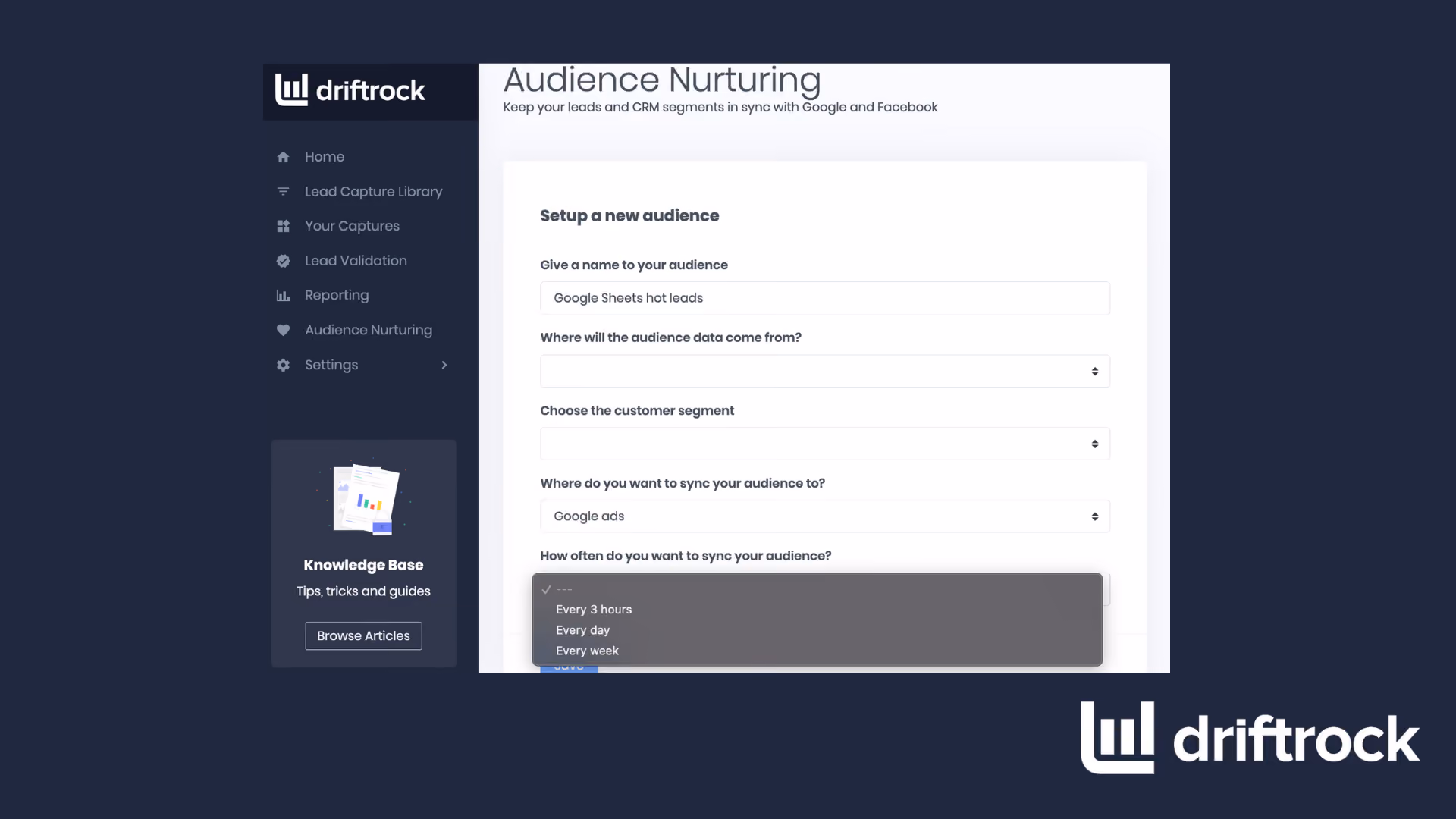Image resolution: width=1456 pixels, height=819 pixels.
Task: Choose the Every week sync option
Action: [x=817, y=651]
